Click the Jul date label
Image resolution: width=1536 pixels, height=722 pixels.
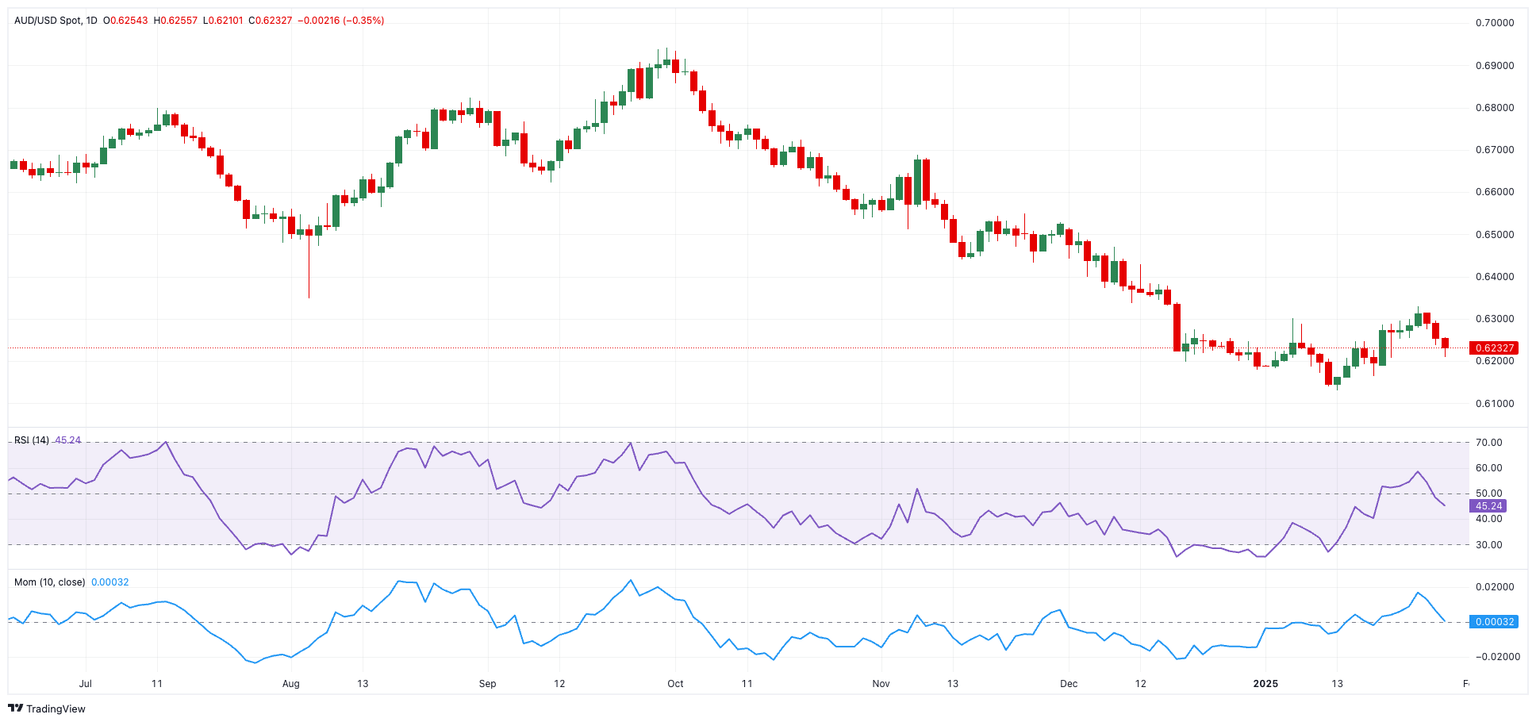[85, 684]
